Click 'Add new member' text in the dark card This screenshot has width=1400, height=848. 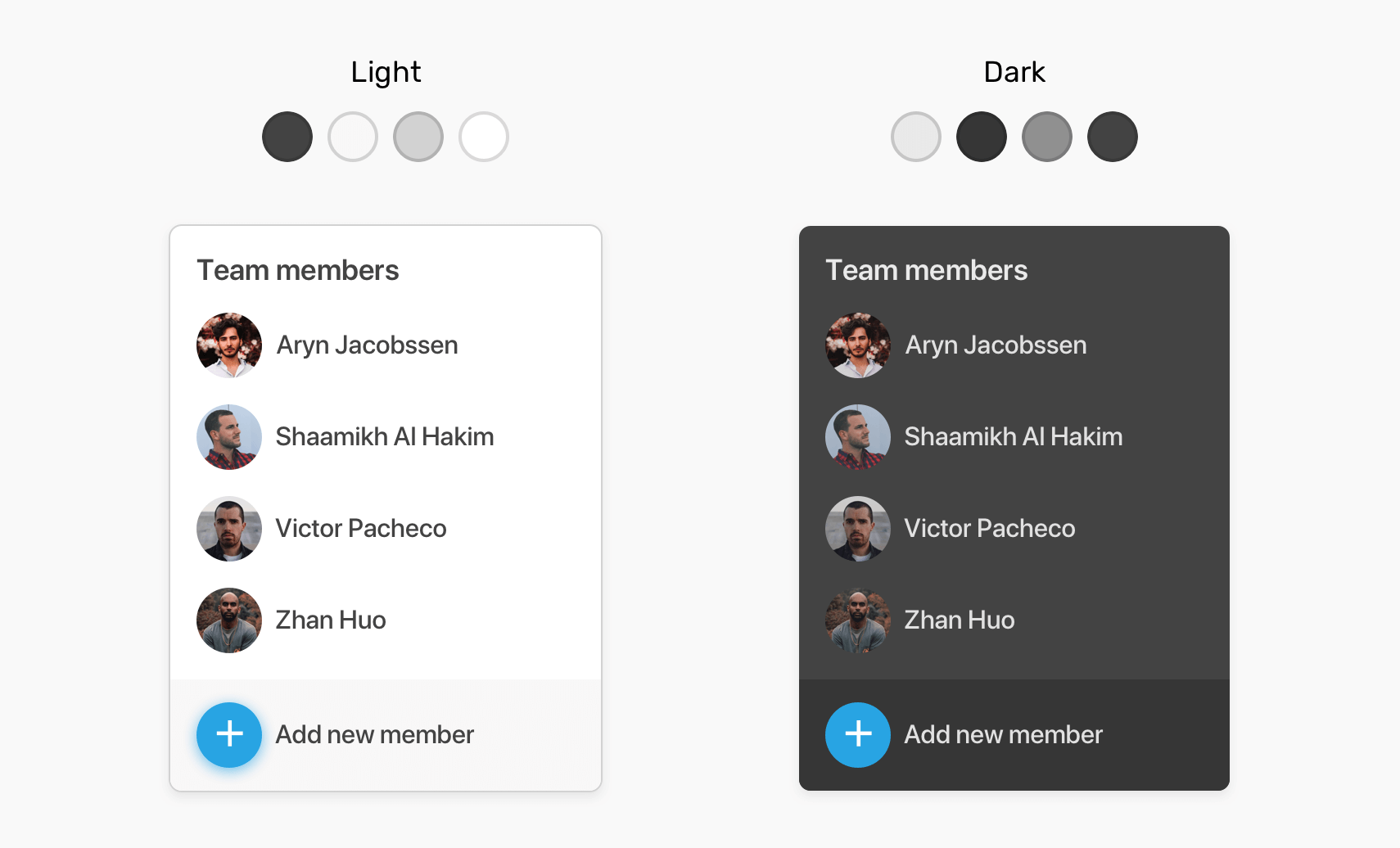click(x=1004, y=734)
